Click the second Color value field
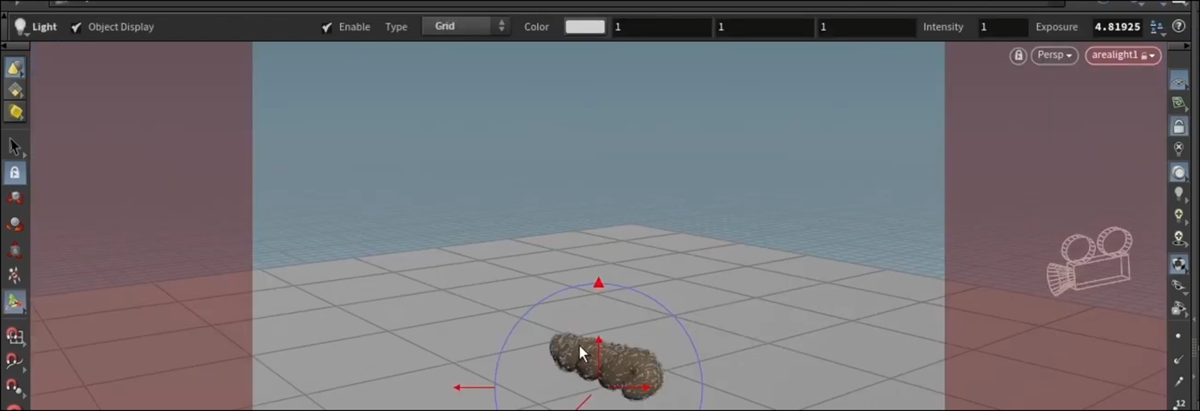The width and height of the screenshot is (1200, 411). pyautogui.click(x=764, y=27)
